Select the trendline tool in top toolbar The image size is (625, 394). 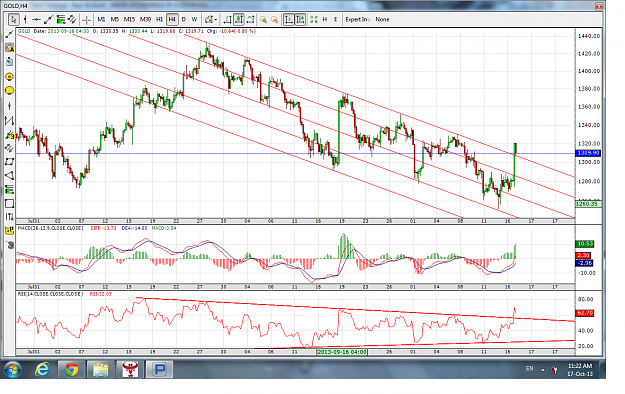48,19
